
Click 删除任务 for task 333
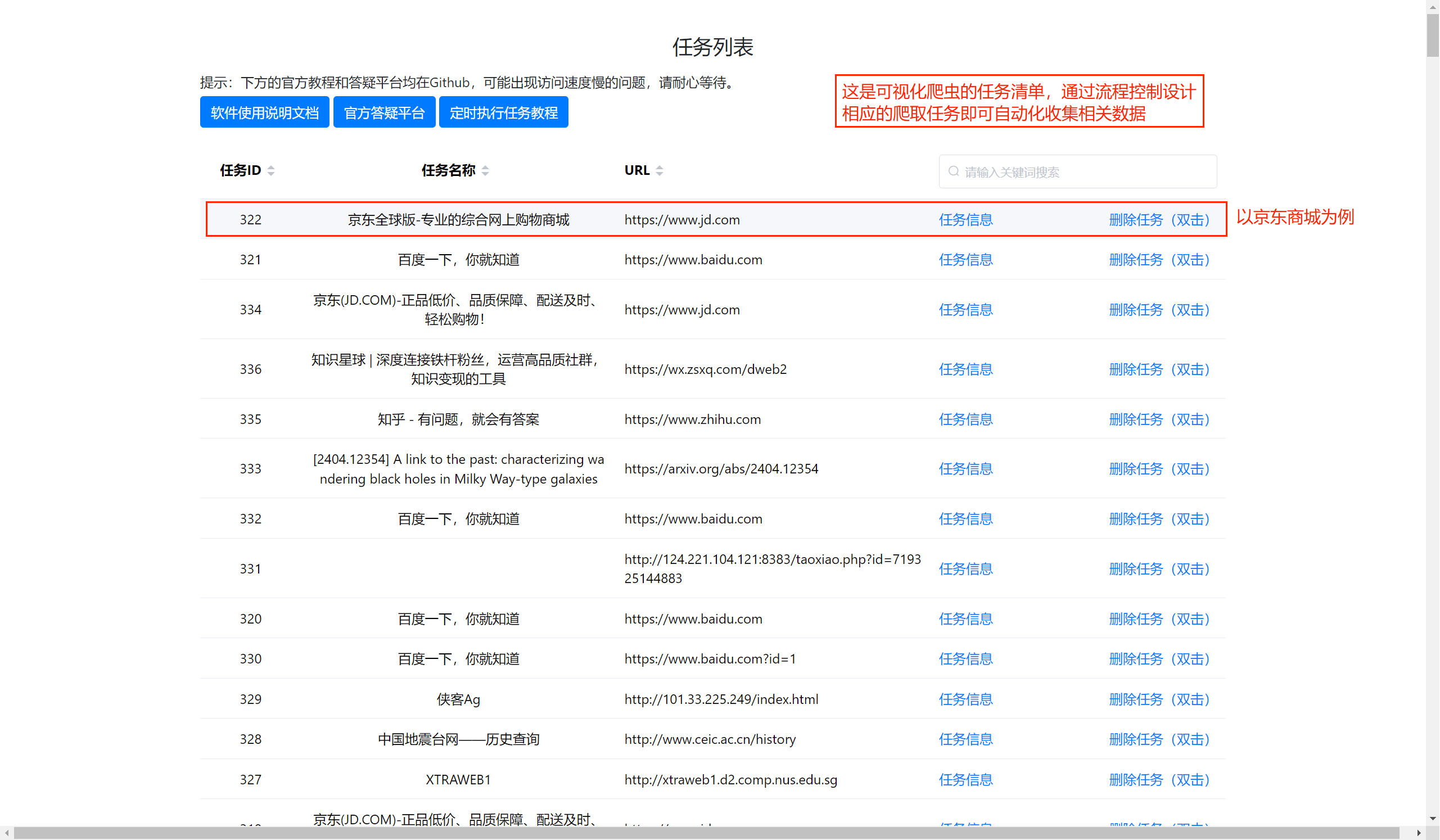pyautogui.click(x=1159, y=468)
